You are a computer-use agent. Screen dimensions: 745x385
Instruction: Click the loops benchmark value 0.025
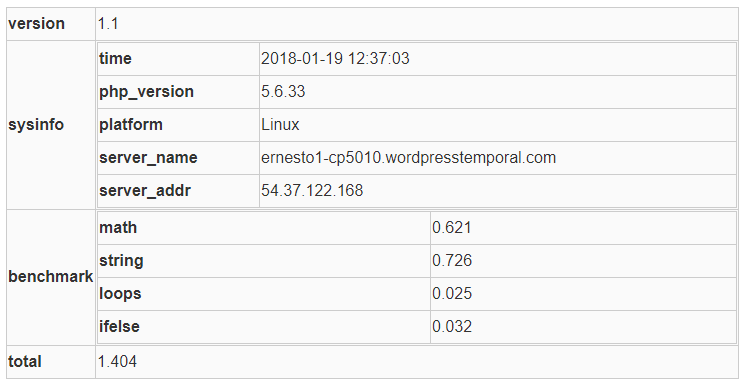coord(452,293)
